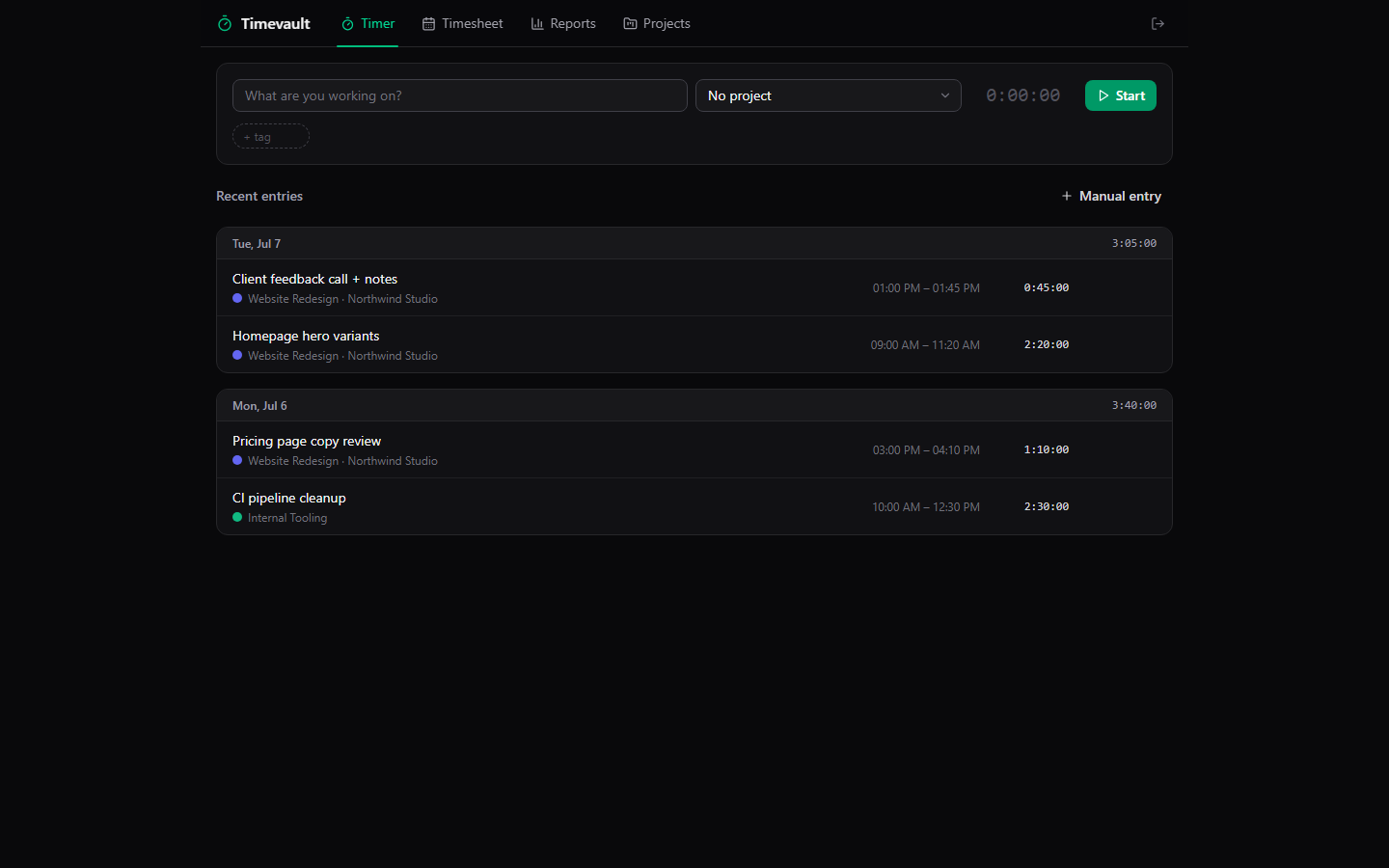Click the Reports bar chart icon
This screenshot has height=868, width=1389.
(537, 24)
